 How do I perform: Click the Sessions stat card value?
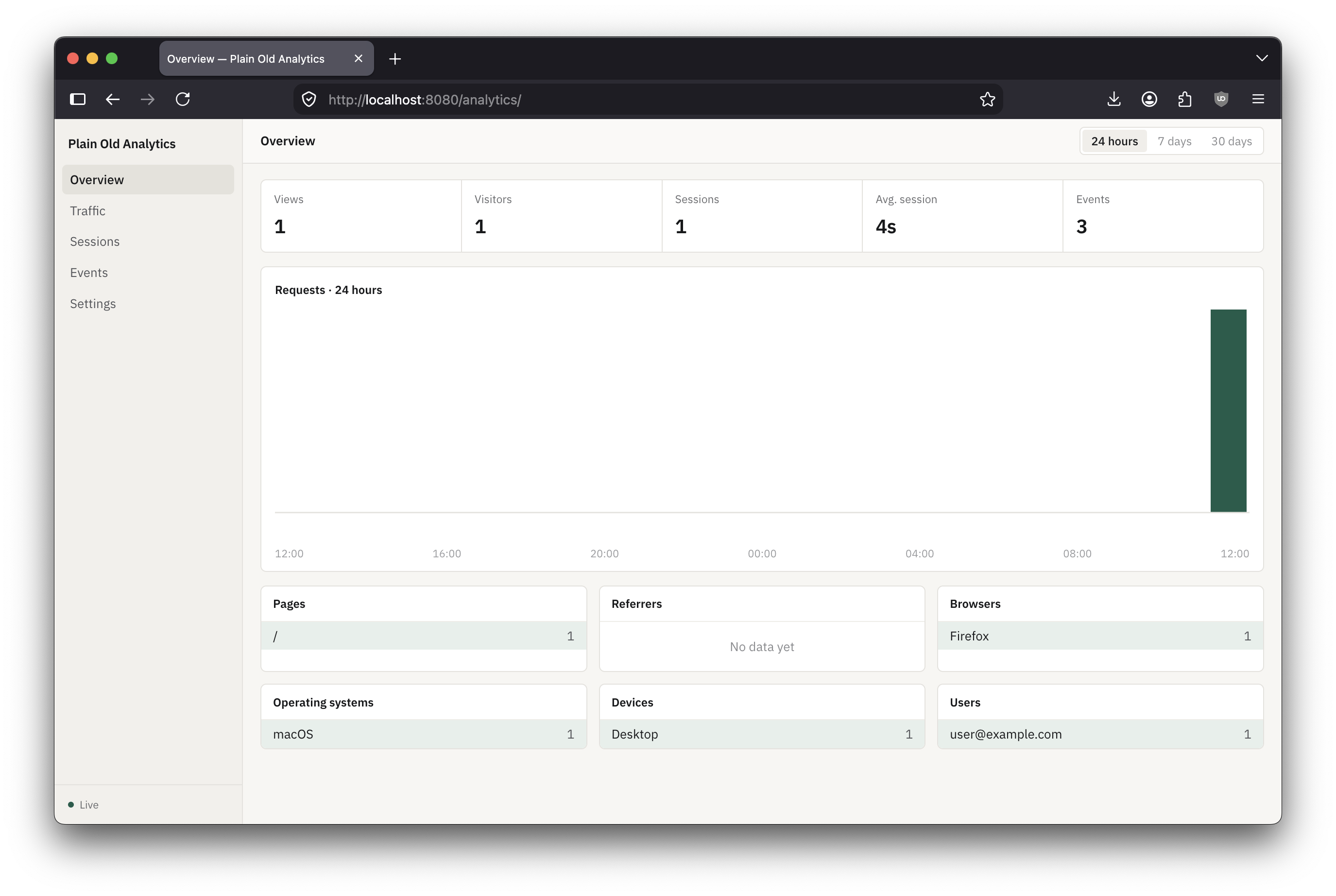(680, 227)
